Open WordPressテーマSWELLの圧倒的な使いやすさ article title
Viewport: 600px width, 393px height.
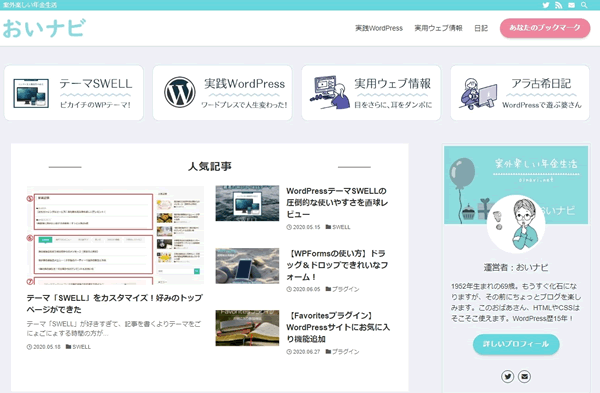[x=337, y=202]
